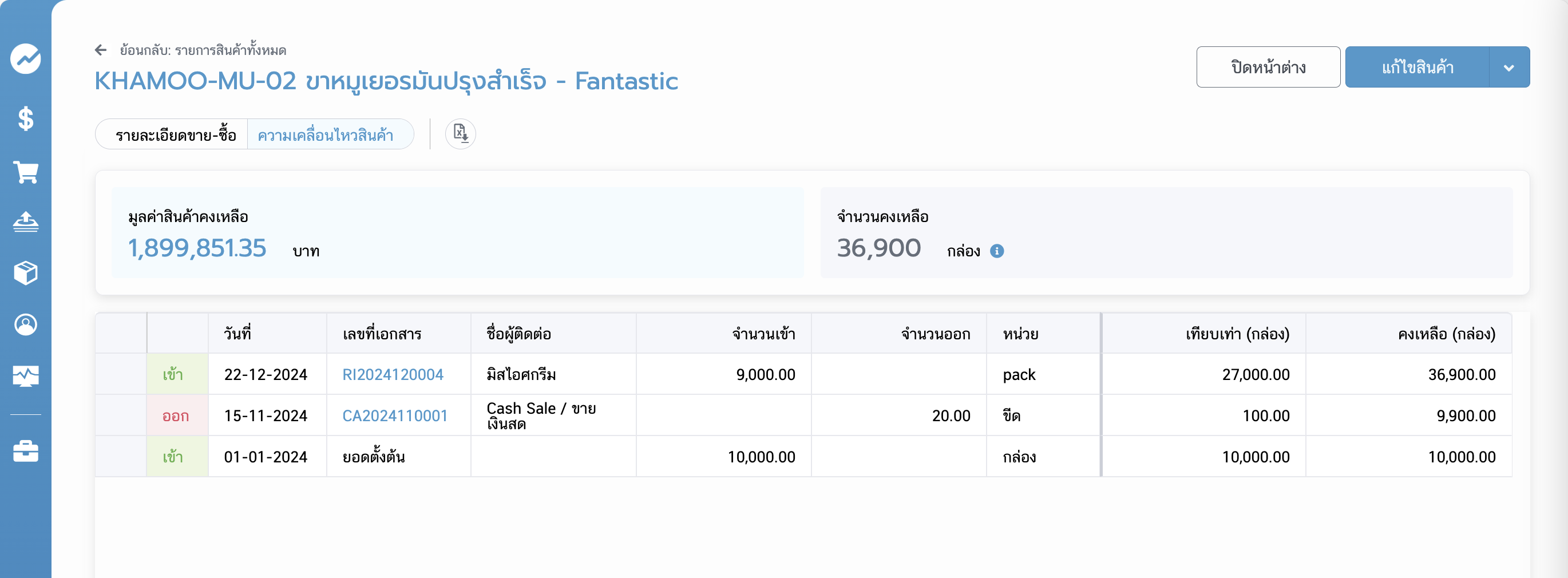Viewport: 1568px width, 578px height.
Task: Open document CA2024110001
Action: (x=394, y=415)
